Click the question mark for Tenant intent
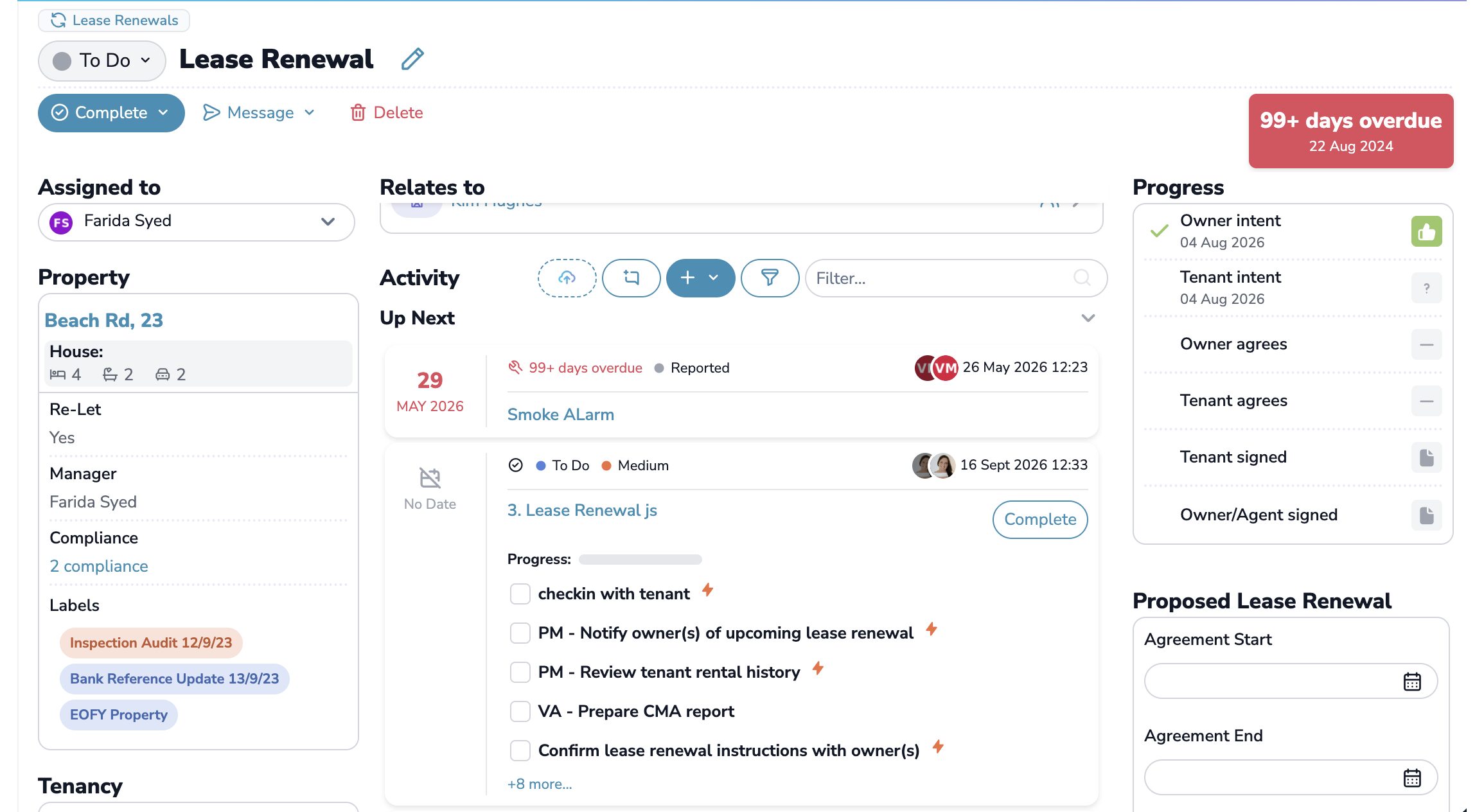The image size is (1484, 812). point(1426,288)
